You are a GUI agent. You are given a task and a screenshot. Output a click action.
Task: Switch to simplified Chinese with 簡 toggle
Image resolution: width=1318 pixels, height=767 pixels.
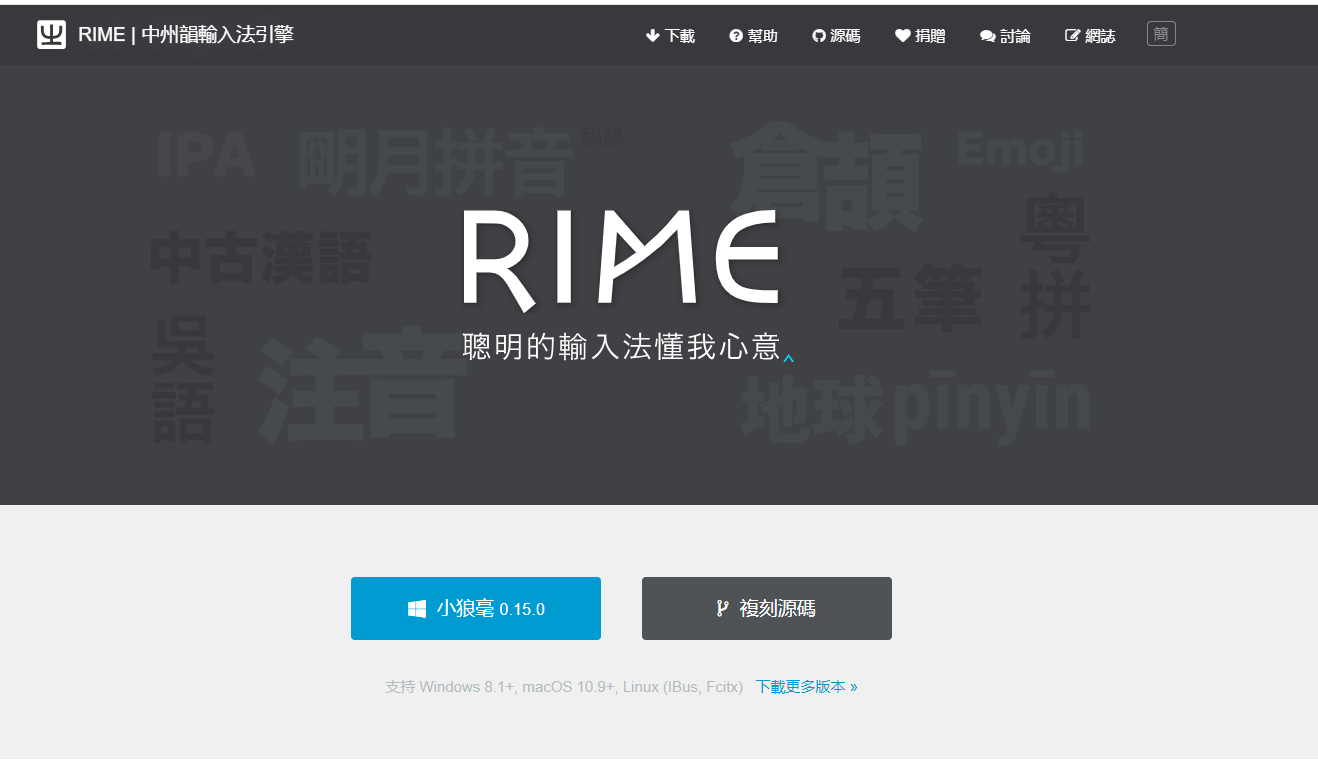tap(1161, 34)
